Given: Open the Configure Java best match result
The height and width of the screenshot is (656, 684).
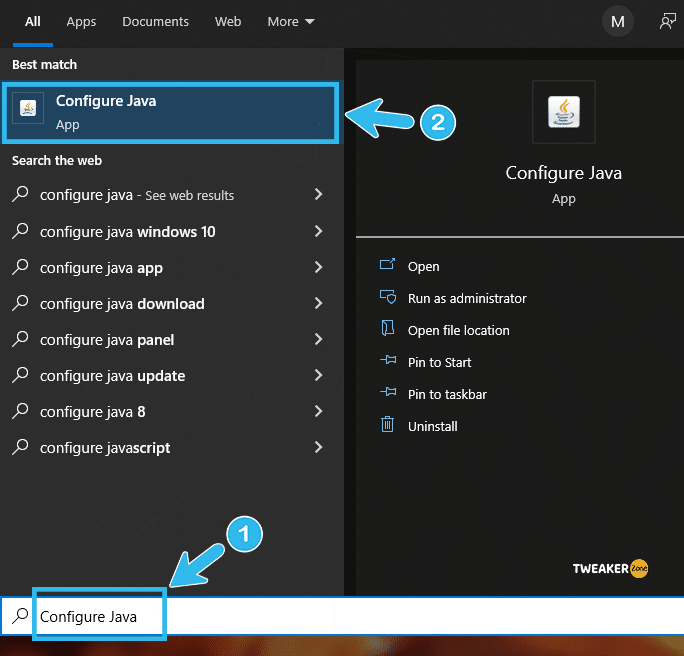Looking at the screenshot, I should pos(171,113).
